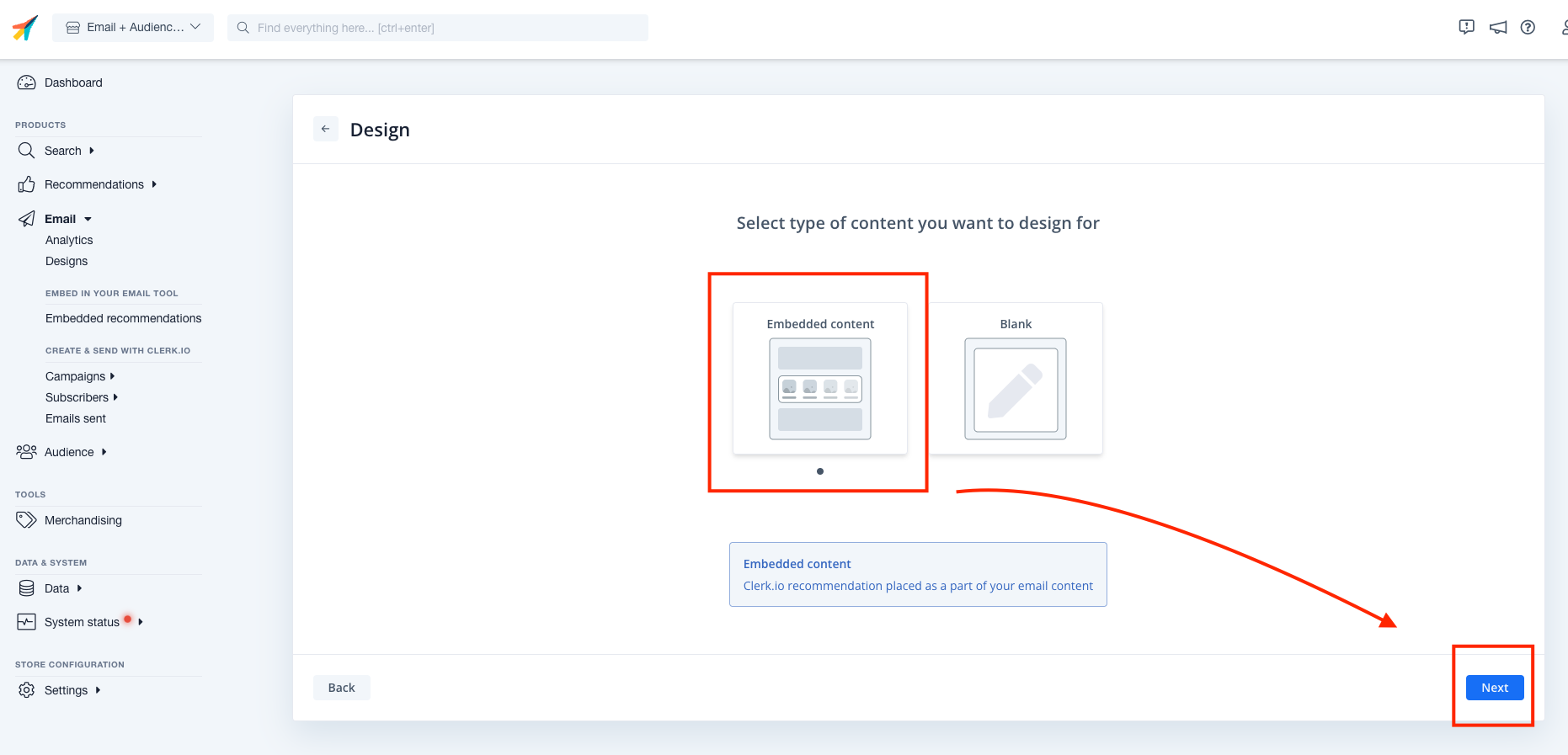Viewport: 1568px width, 755px height.
Task: Expand the Recommendations menu
Action: 94,184
